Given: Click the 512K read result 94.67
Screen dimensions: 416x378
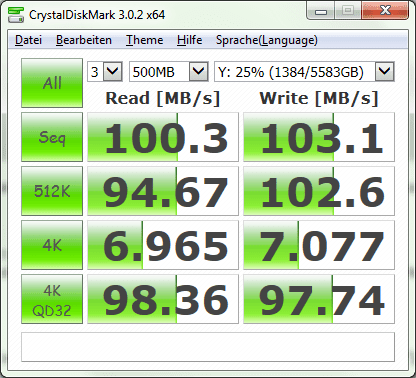Looking at the screenshot, I should pyautogui.click(x=163, y=191).
